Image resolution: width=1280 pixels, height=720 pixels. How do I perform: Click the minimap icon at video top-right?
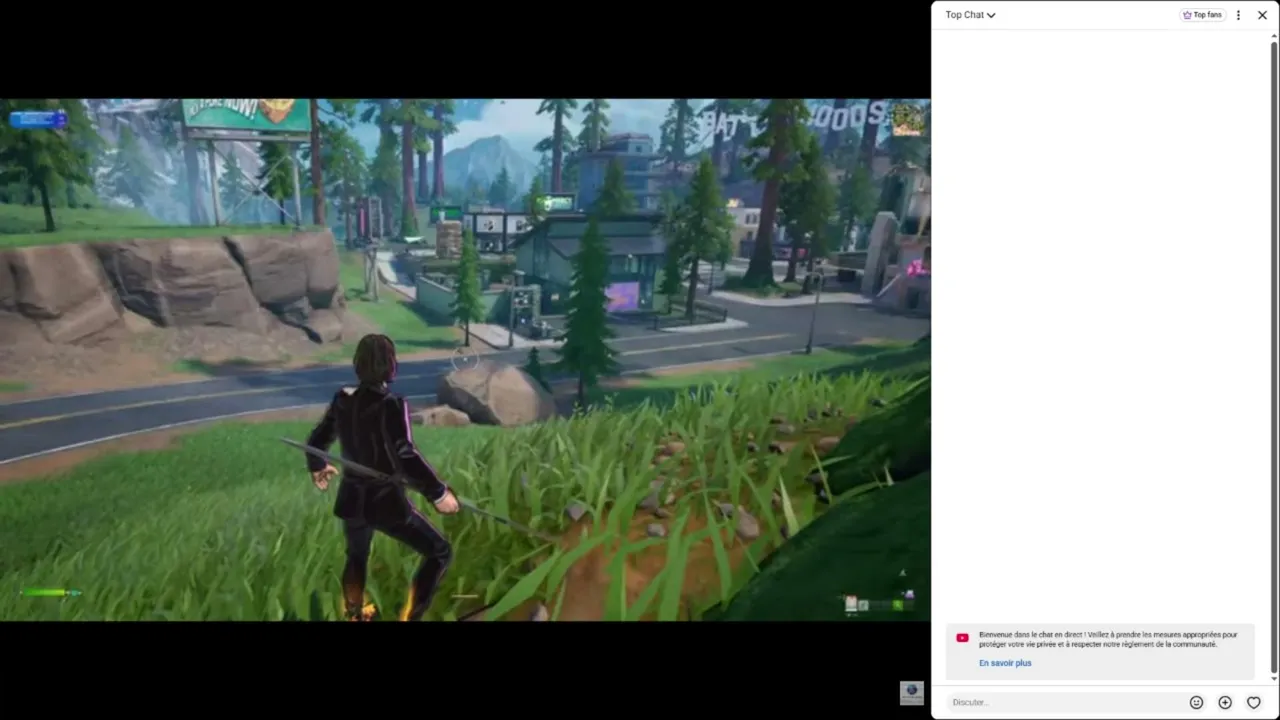click(x=908, y=119)
